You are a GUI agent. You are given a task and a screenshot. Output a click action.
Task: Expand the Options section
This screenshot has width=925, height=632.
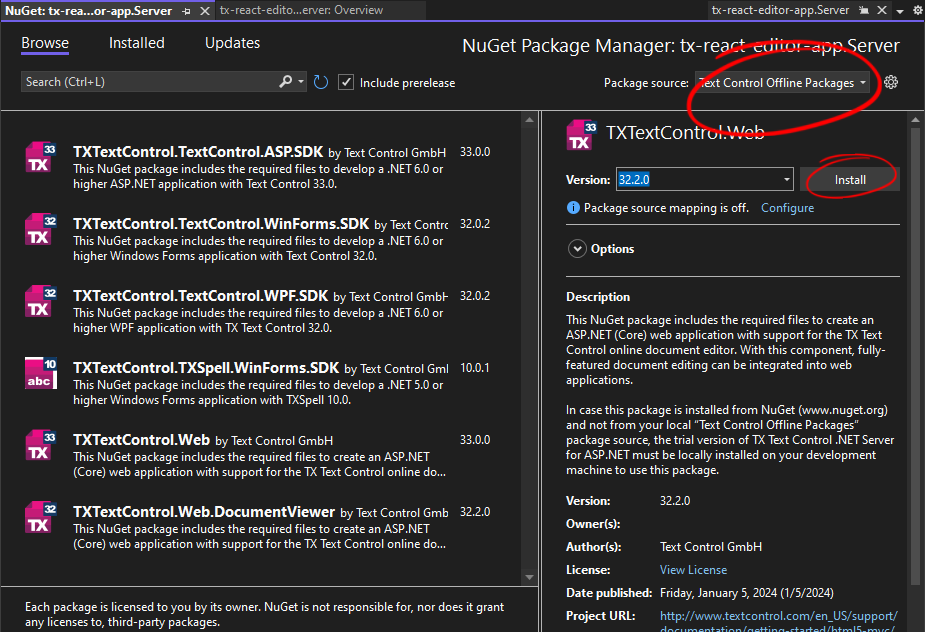577,249
